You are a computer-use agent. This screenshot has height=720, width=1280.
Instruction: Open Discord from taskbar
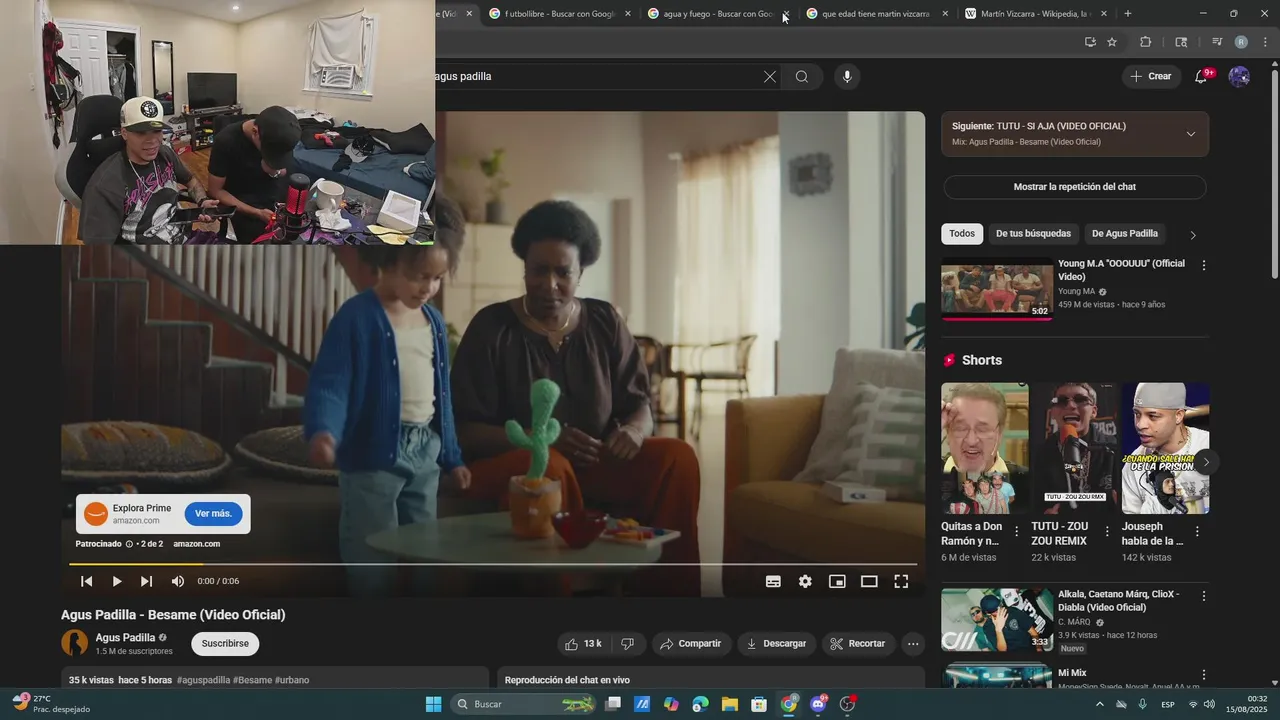818,704
